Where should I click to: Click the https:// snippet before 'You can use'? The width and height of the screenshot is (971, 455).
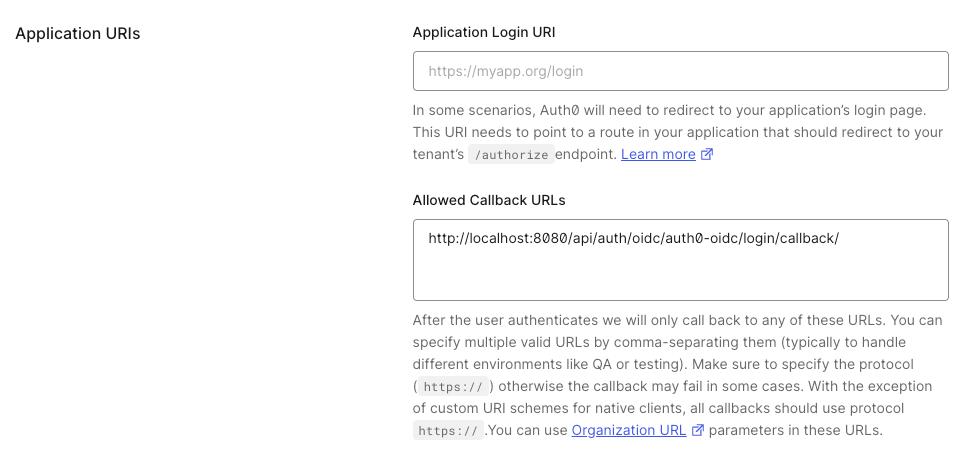pos(448,431)
